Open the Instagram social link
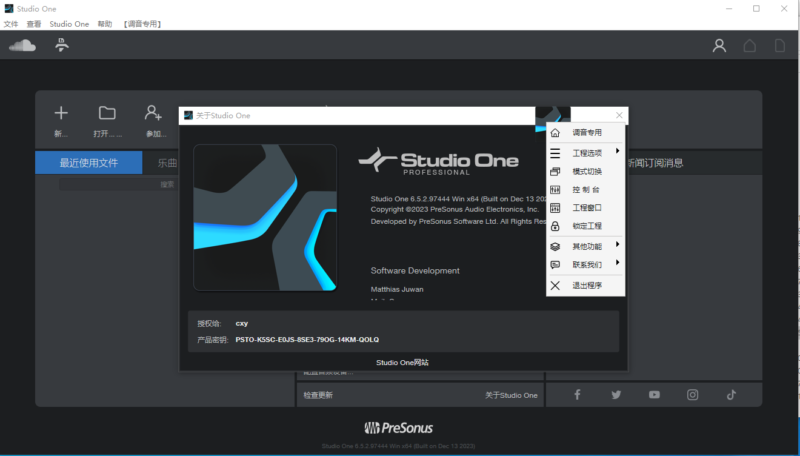This screenshot has height=456, width=800. [692, 395]
